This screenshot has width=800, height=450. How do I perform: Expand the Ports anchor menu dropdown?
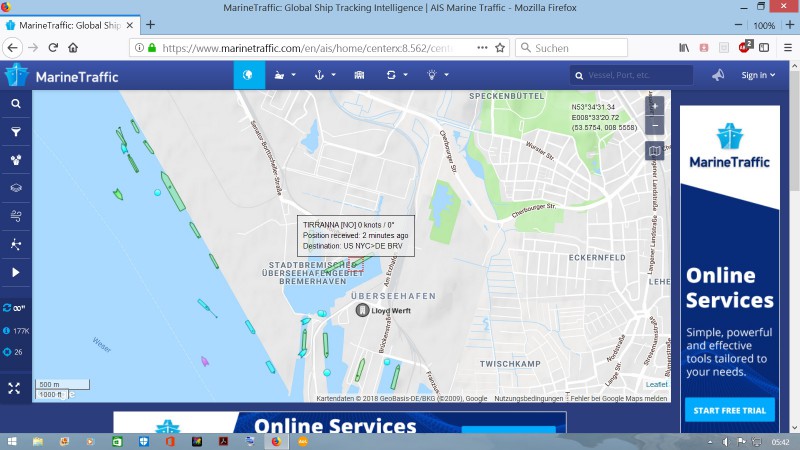tap(324, 75)
